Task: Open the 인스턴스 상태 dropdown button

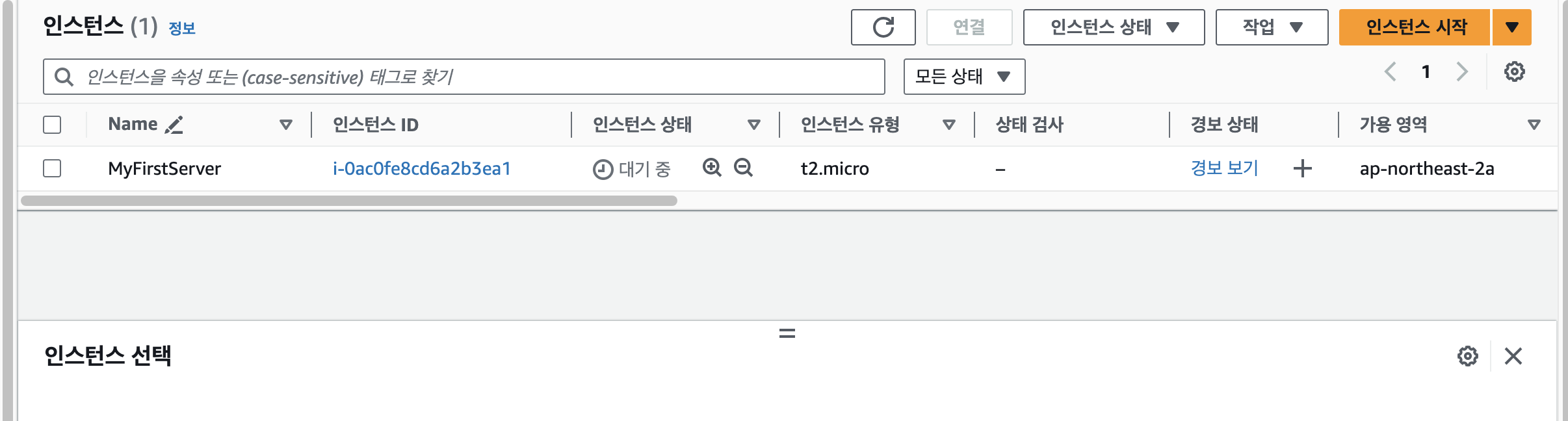Action: (1114, 27)
